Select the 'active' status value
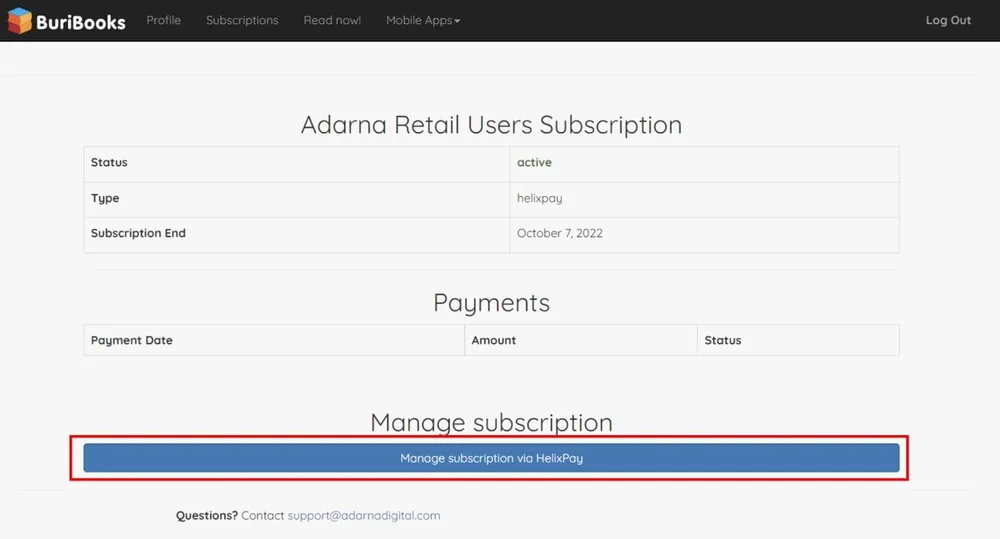Image resolution: width=1000 pixels, height=539 pixels. pos(534,163)
